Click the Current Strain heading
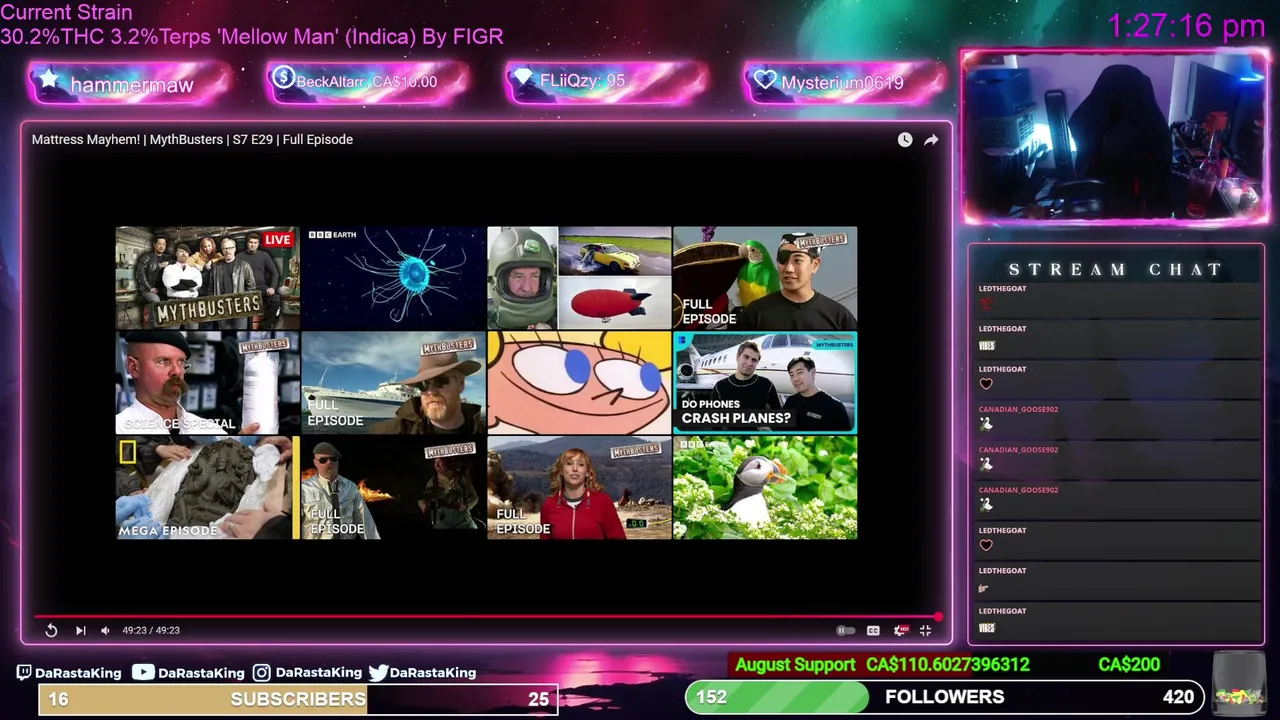This screenshot has height=720, width=1280. 66,13
